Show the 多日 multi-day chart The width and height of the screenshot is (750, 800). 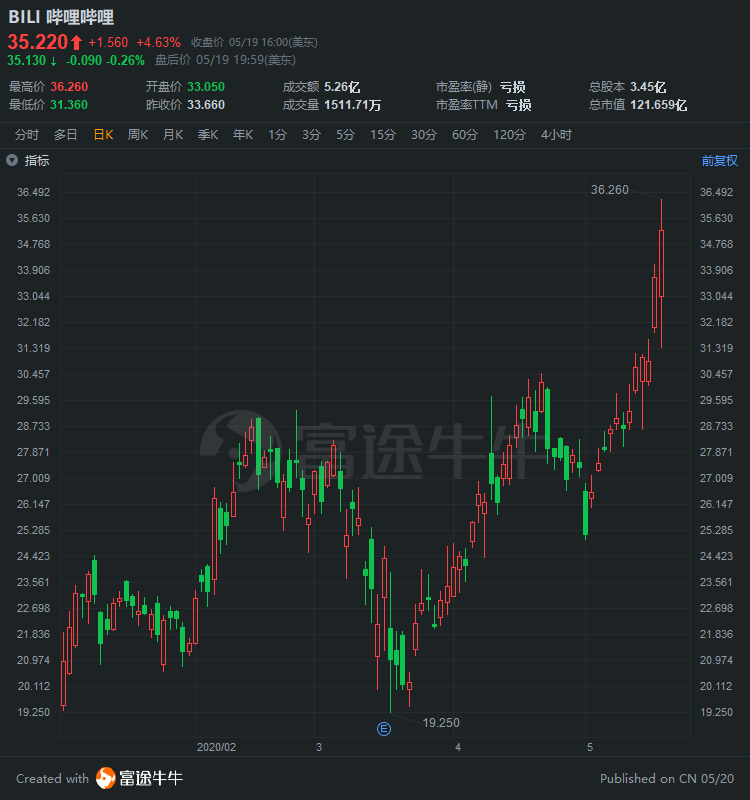65,135
